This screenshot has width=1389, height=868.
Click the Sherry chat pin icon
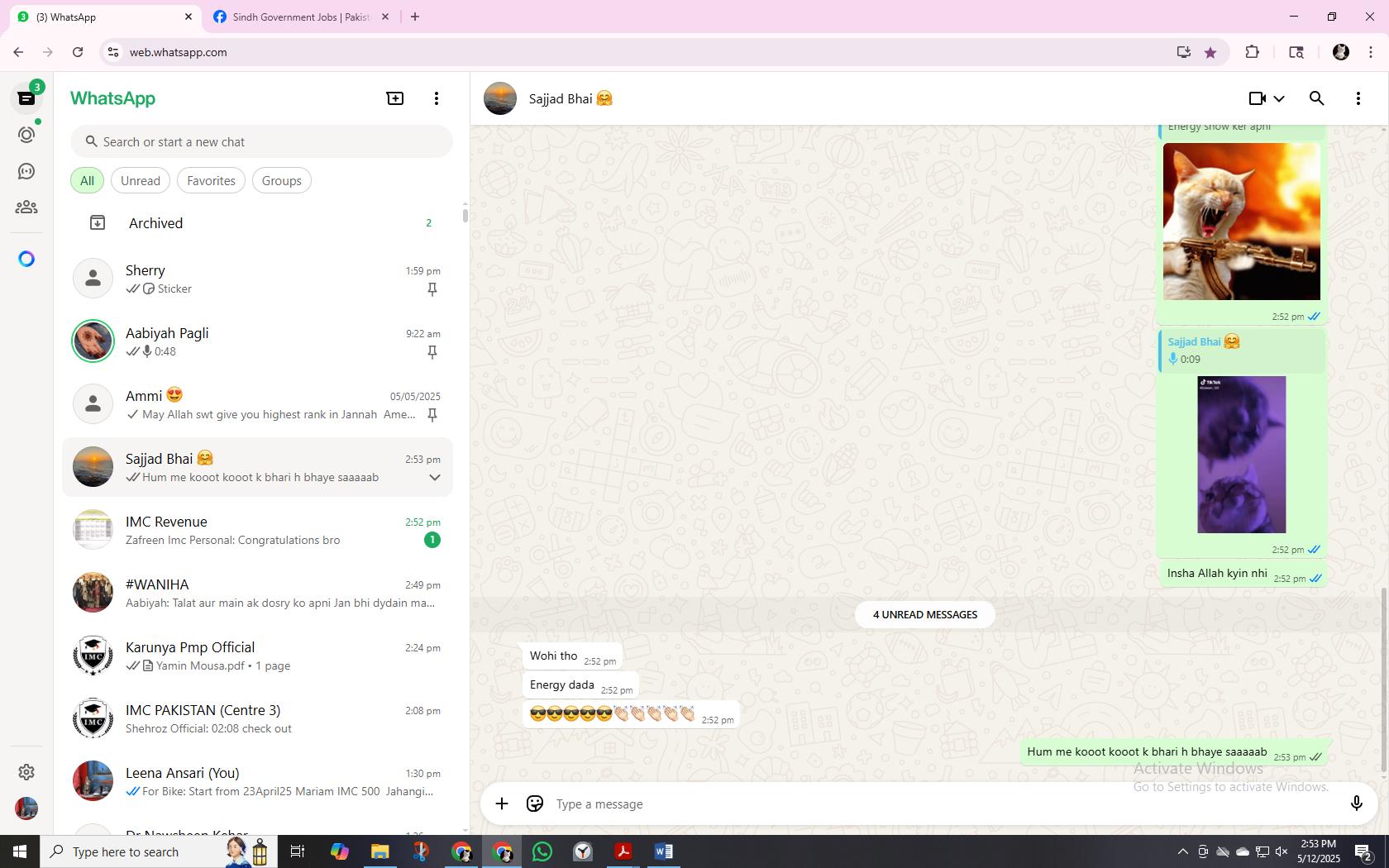point(432,289)
